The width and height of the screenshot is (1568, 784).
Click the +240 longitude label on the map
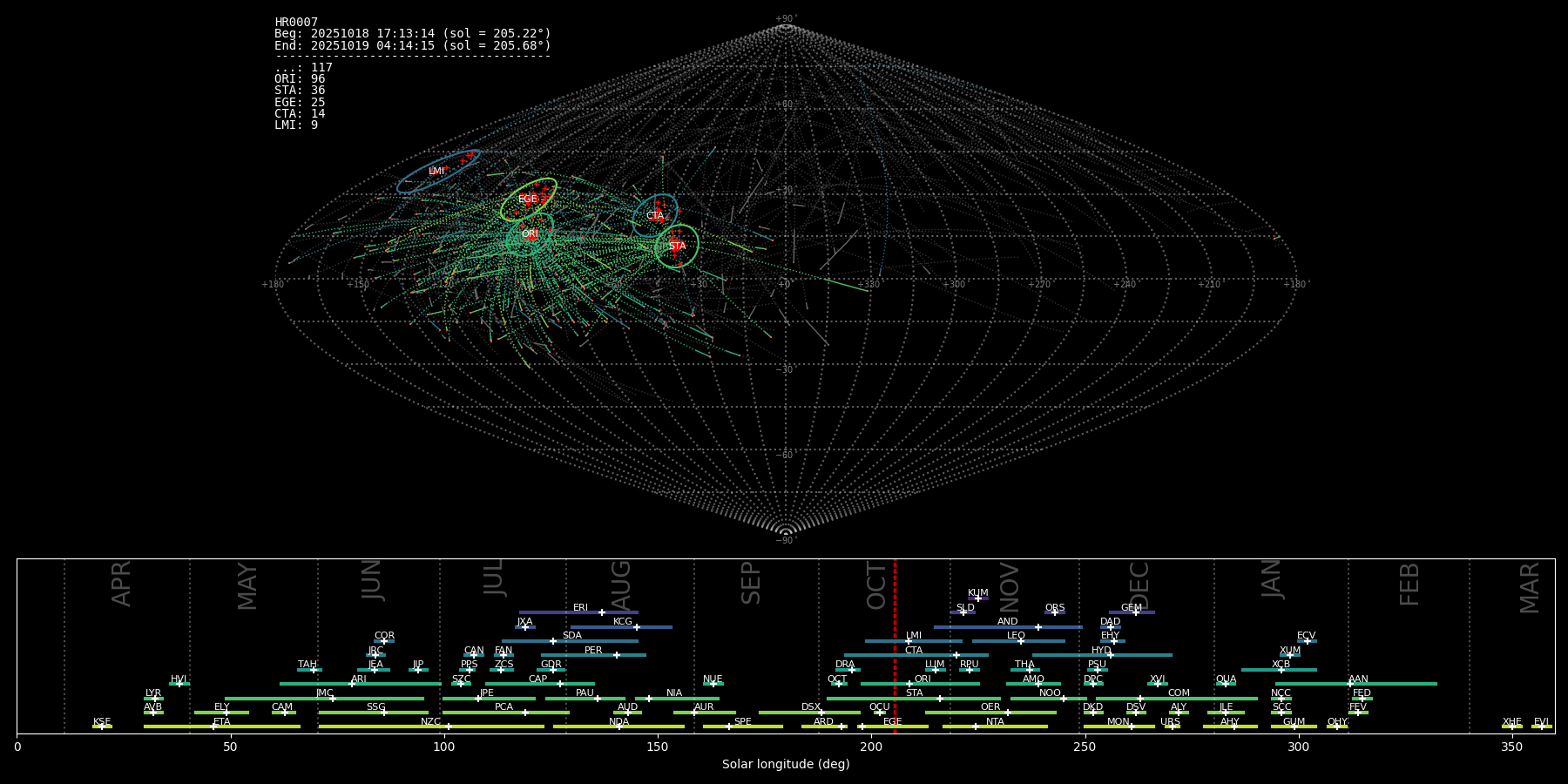tap(1125, 285)
